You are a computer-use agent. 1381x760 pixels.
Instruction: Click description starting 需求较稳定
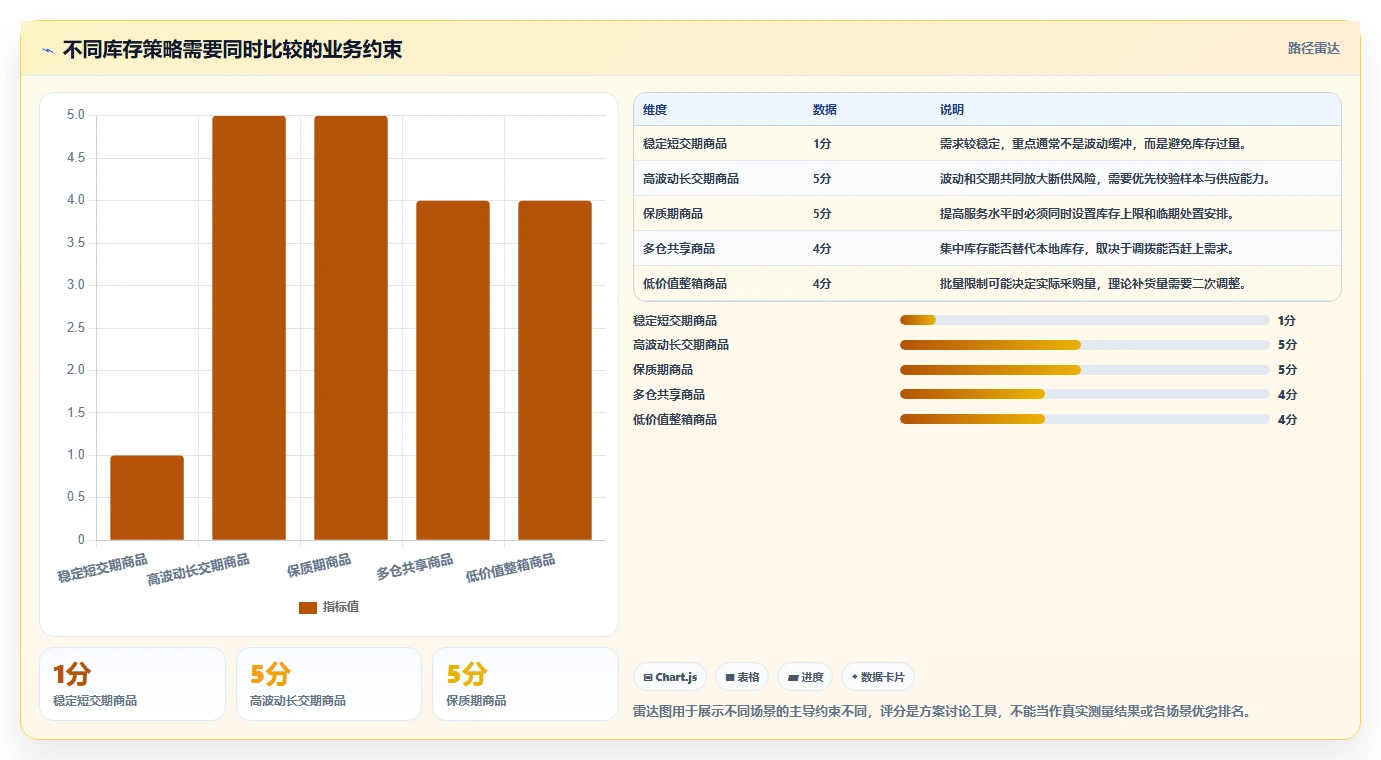pos(1093,143)
